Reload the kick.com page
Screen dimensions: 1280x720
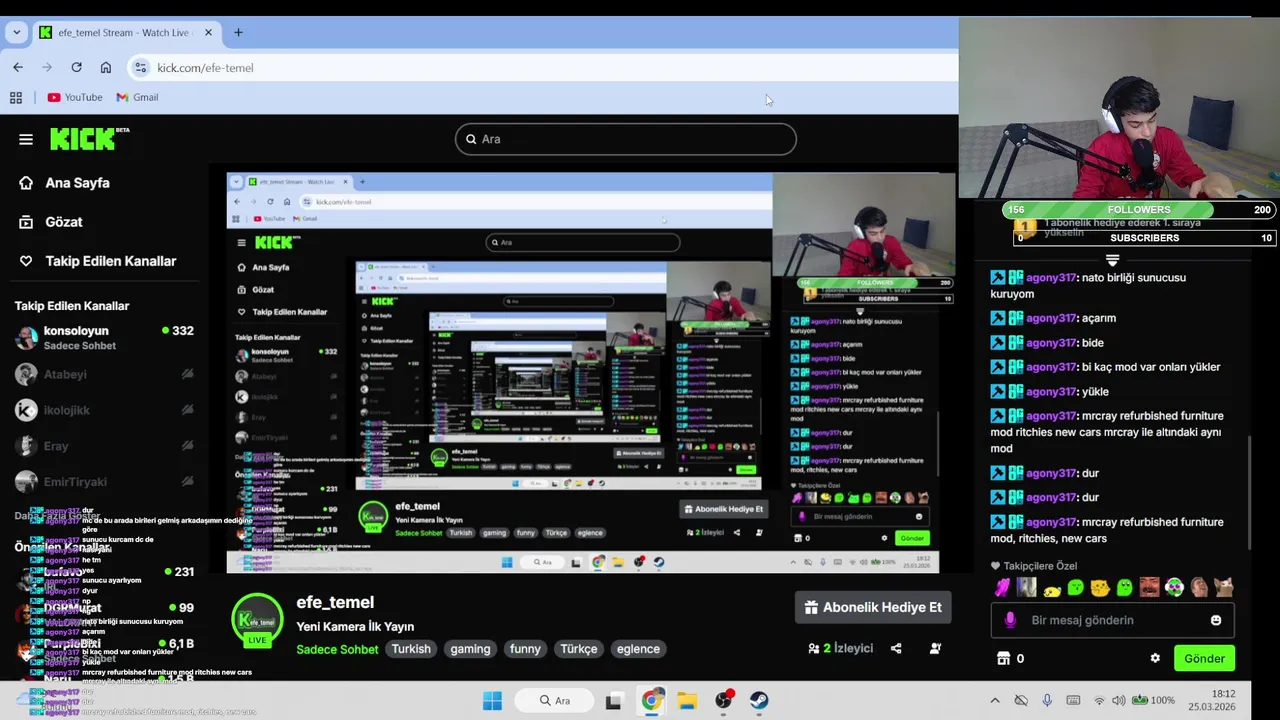(76, 67)
